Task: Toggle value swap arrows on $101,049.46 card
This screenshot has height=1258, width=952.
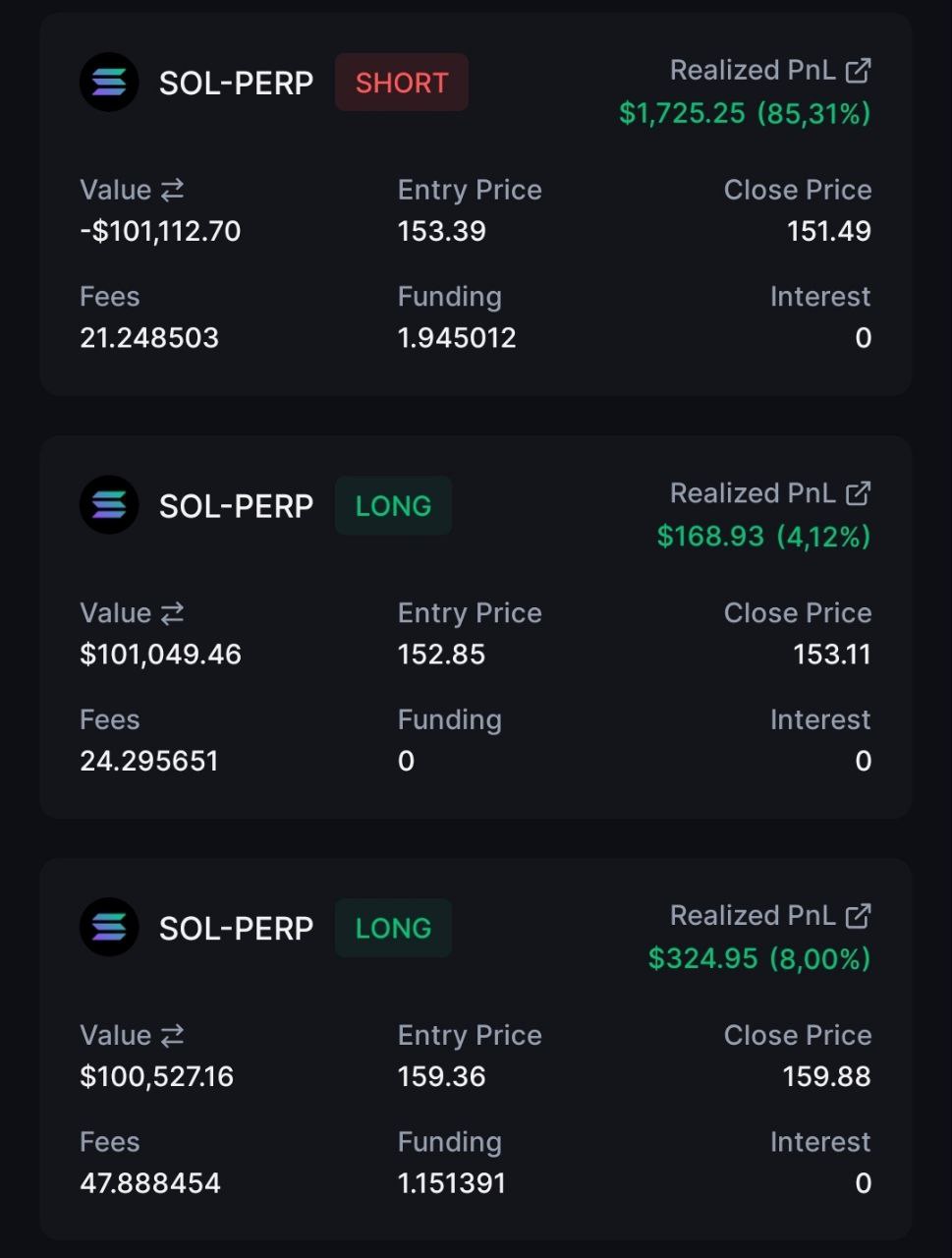Action: 172,613
